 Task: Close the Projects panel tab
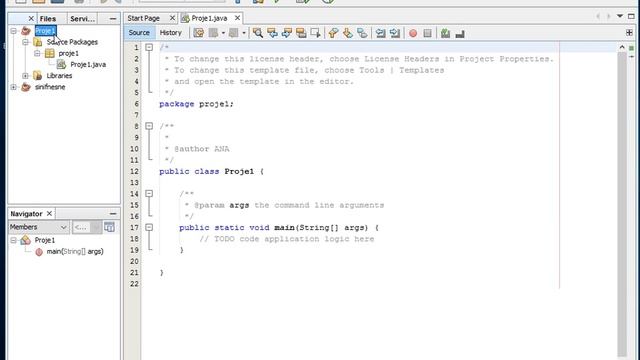tap(31, 18)
